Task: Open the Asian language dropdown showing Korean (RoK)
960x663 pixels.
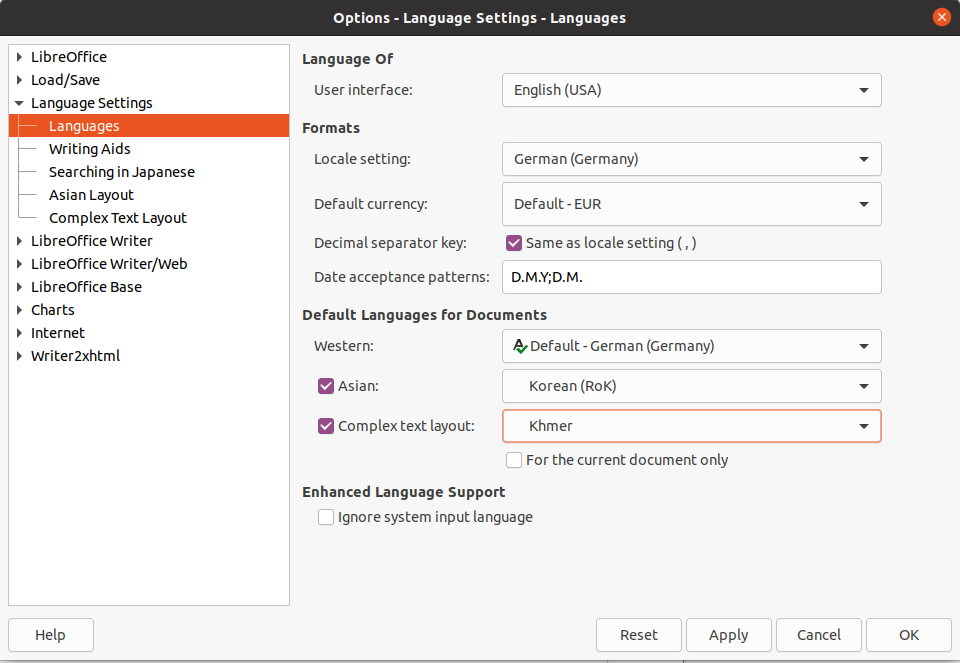Action: pyautogui.click(x=691, y=386)
